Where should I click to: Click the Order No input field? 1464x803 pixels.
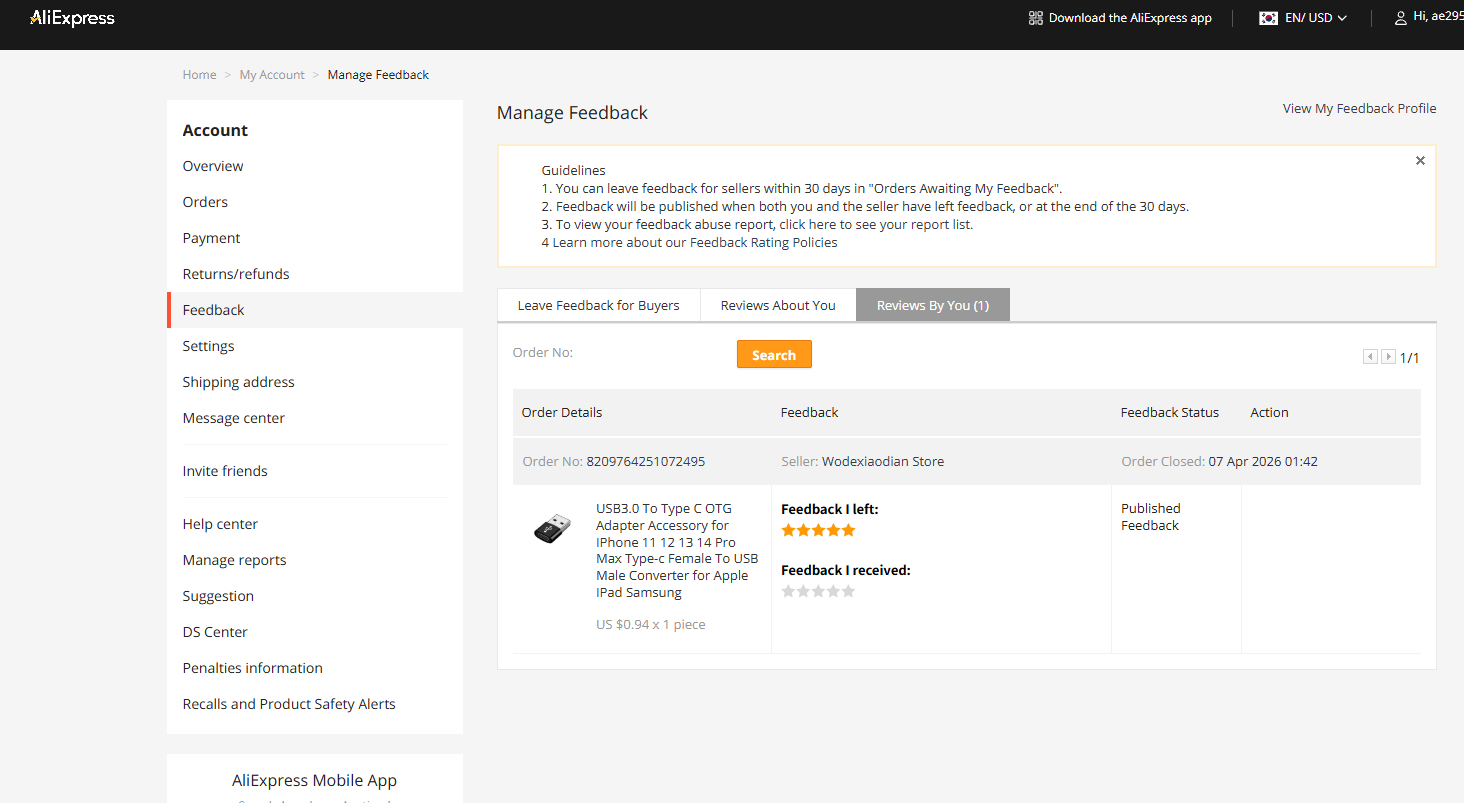[x=655, y=354]
